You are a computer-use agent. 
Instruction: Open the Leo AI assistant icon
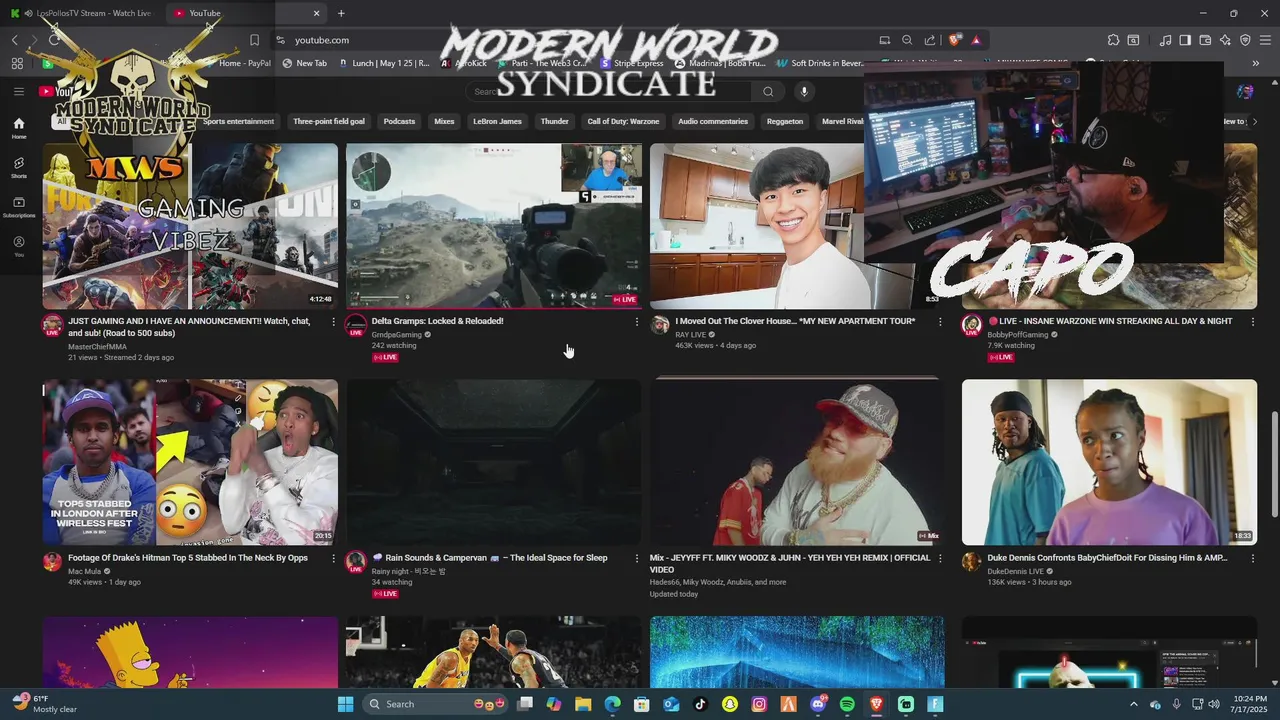tap(1225, 40)
